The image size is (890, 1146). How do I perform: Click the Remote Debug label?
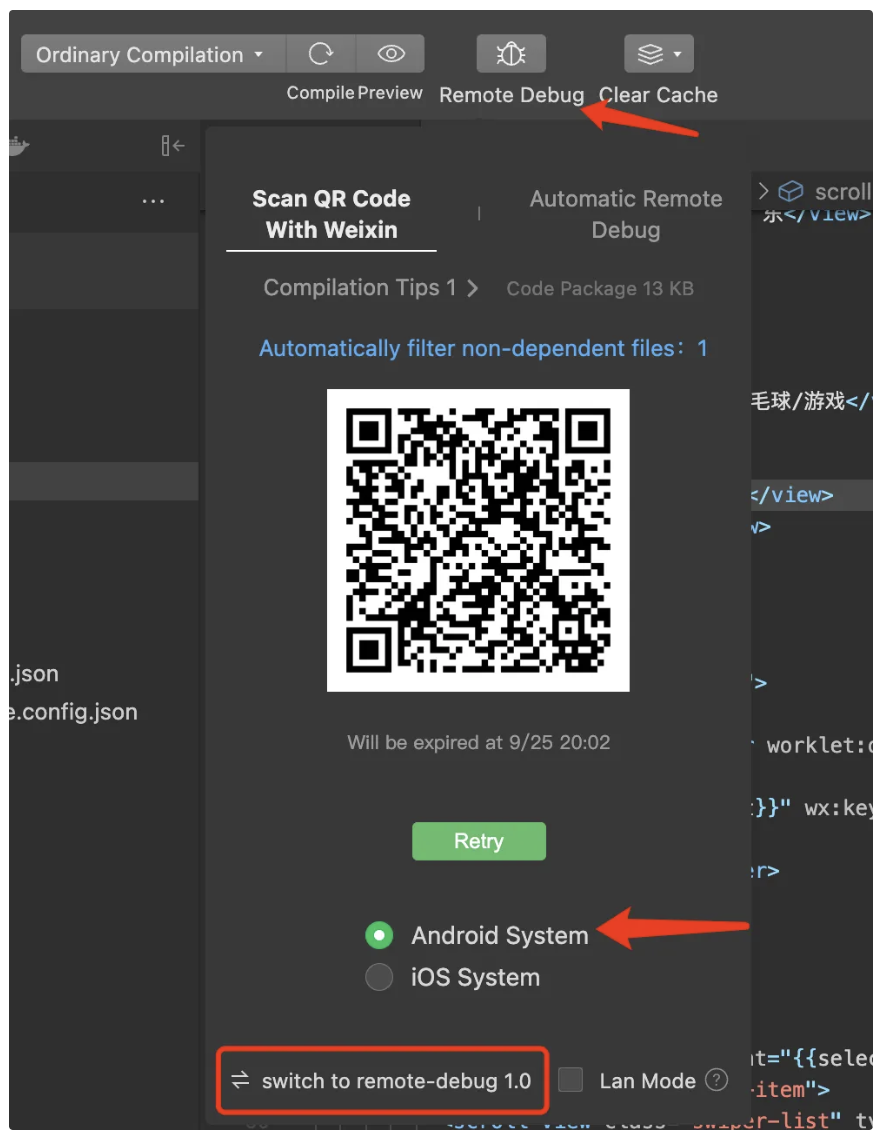pyautogui.click(x=511, y=95)
